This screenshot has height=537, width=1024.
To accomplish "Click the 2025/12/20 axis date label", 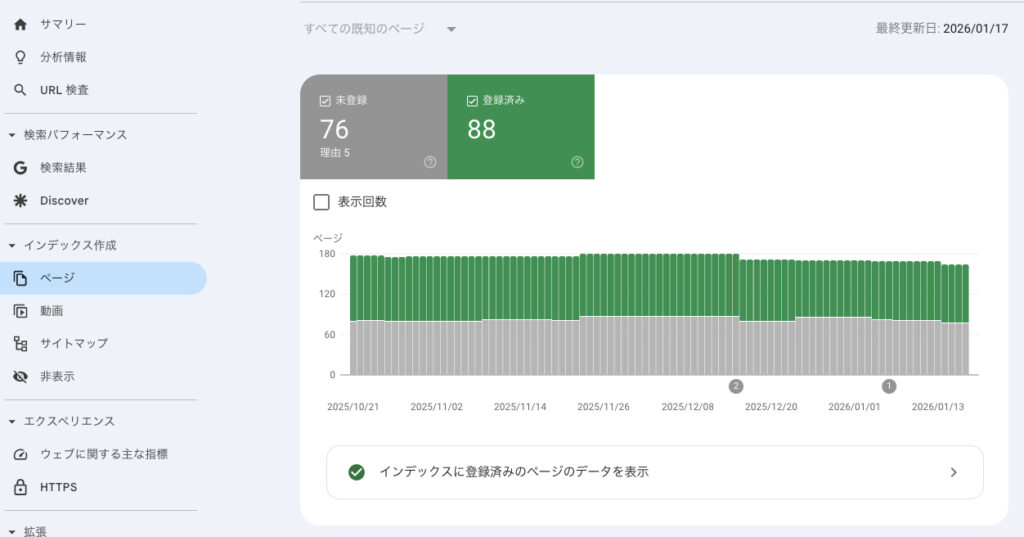I will click(x=771, y=406).
